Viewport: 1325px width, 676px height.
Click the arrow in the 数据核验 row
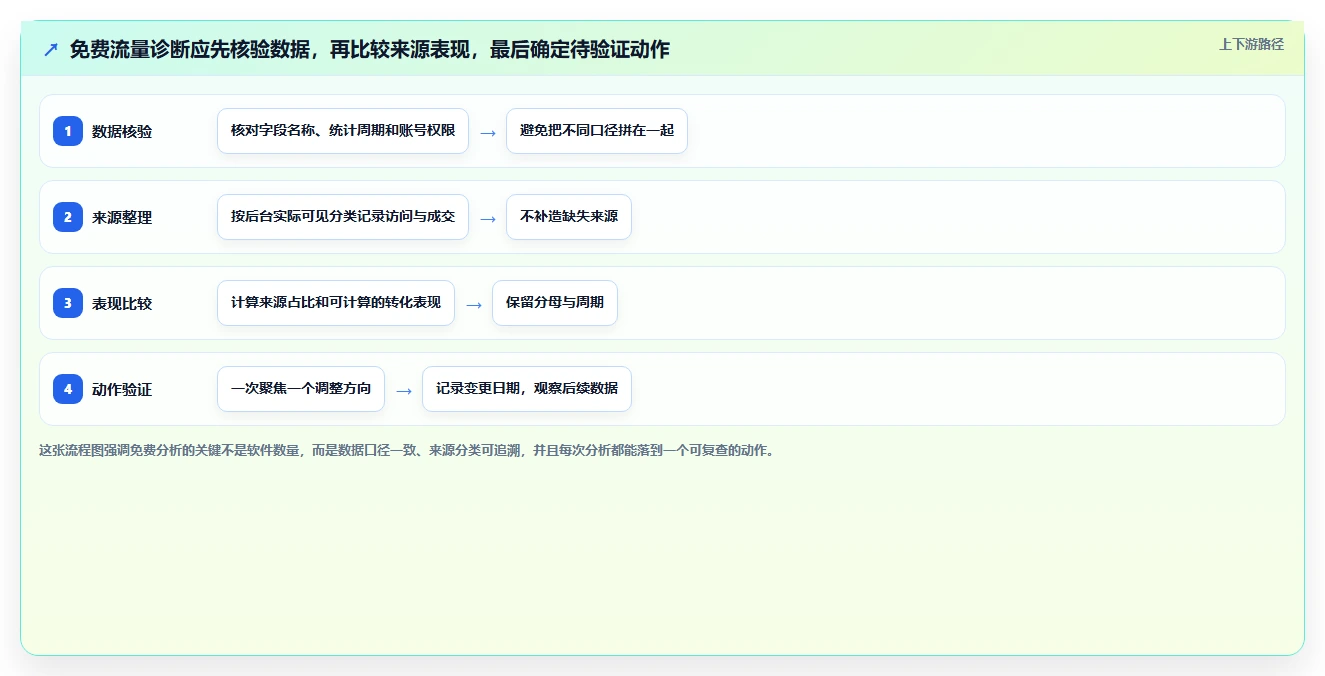point(488,132)
